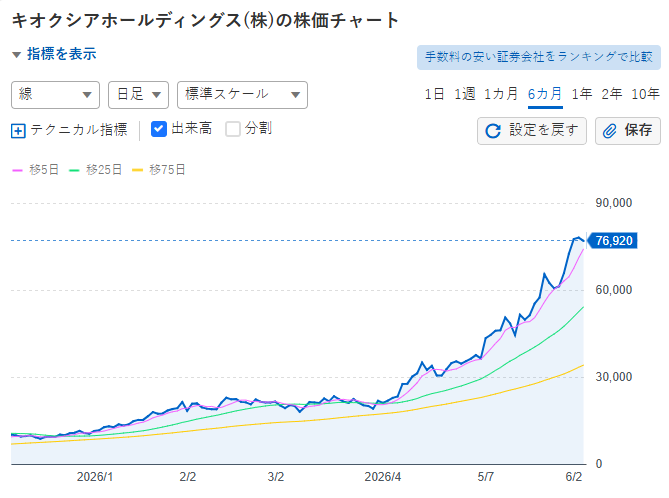Open the 手数料の安い証券会社をランキングで比較 link
This screenshot has height=498, width=669.
click(x=539, y=57)
